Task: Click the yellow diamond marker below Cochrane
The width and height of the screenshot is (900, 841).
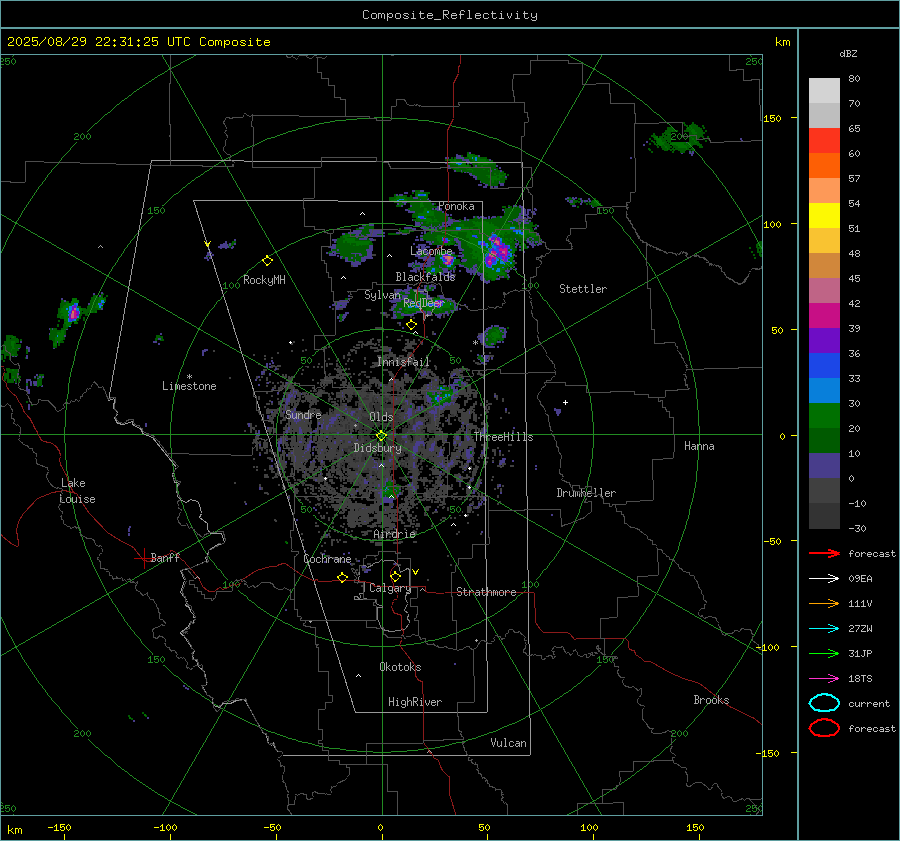Action: tap(343, 577)
